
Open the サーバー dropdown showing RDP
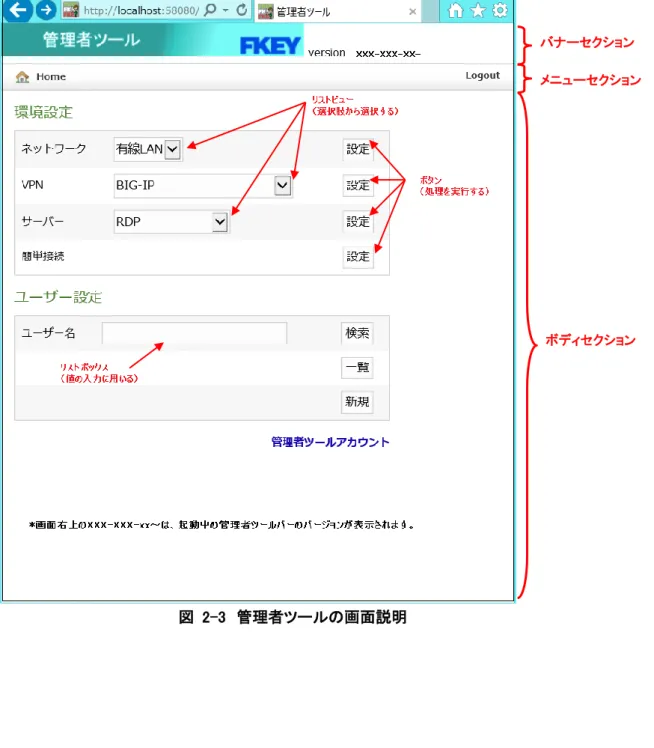point(171,222)
